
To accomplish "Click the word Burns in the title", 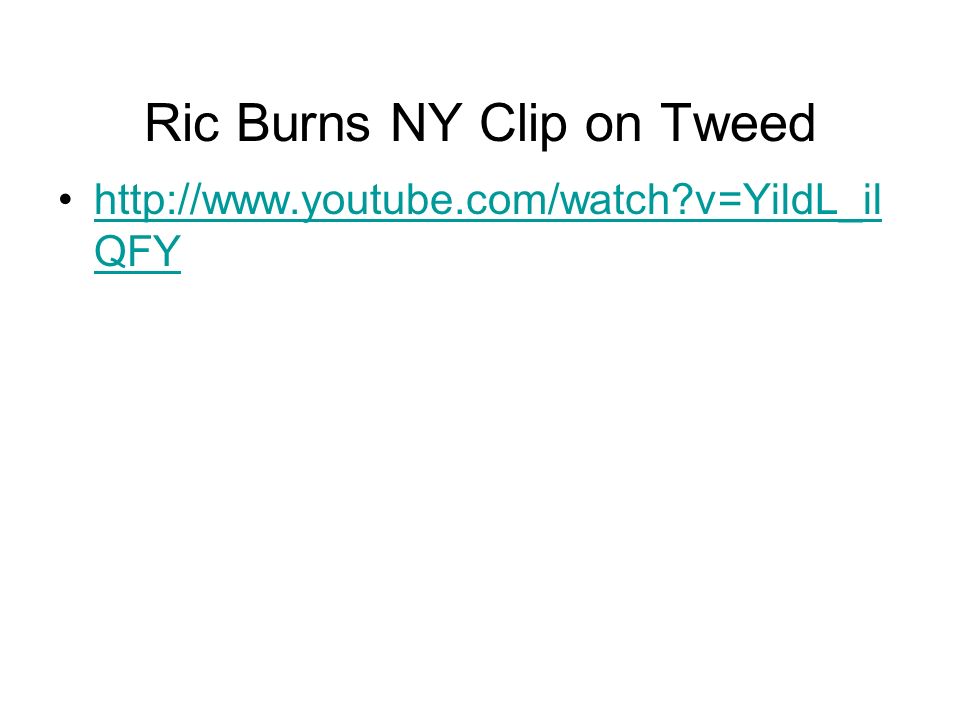I will point(303,123).
